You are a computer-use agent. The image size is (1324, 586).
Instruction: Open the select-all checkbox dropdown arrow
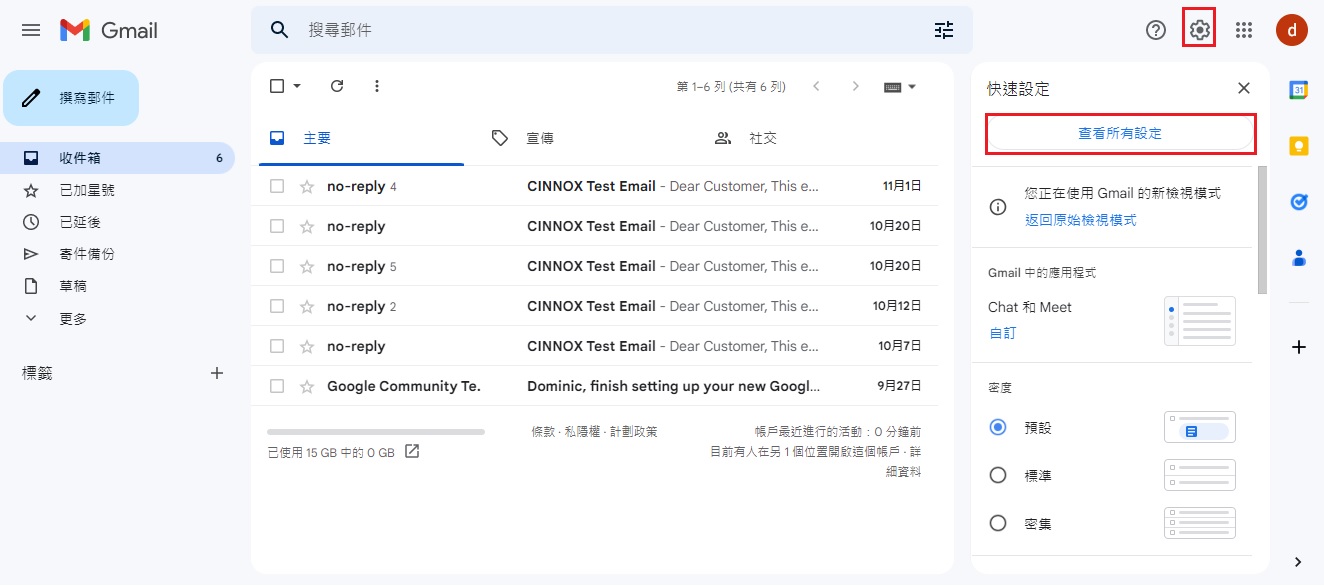[x=297, y=86]
